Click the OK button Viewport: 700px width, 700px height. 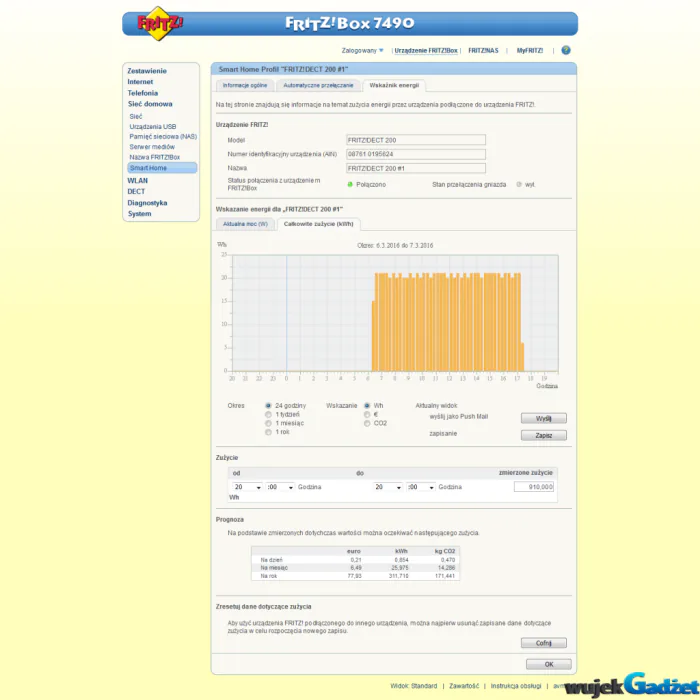(x=549, y=664)
